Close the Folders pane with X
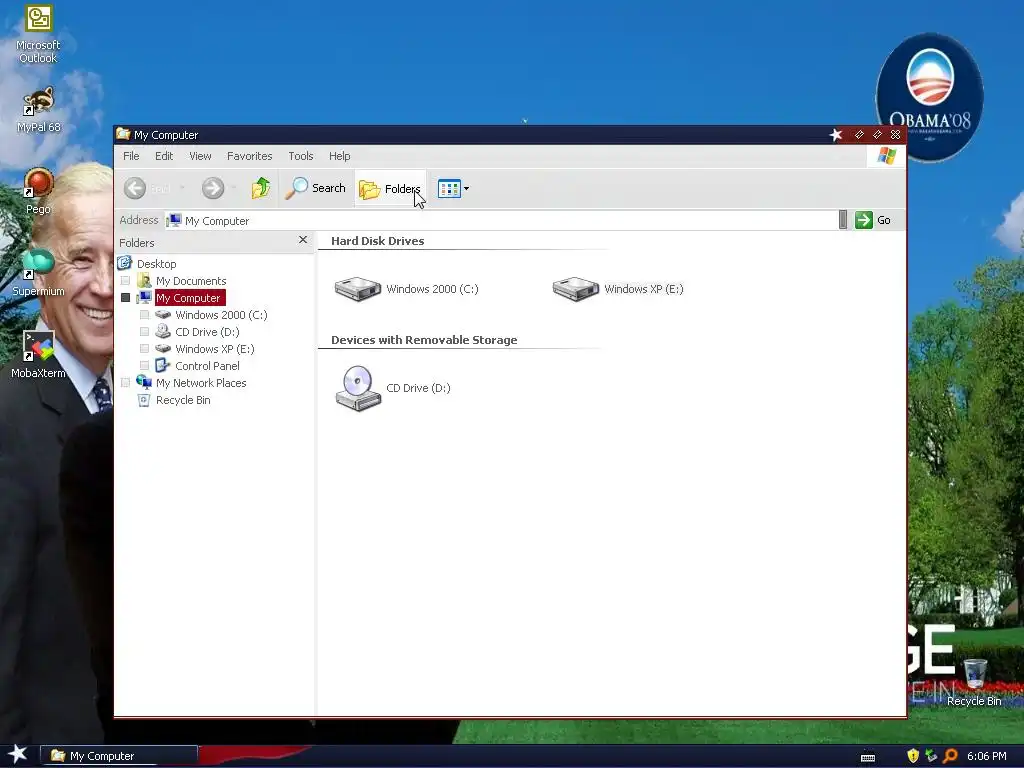Image resolution: width=1024 pixels, height=768 pixels. click(302, 240)
